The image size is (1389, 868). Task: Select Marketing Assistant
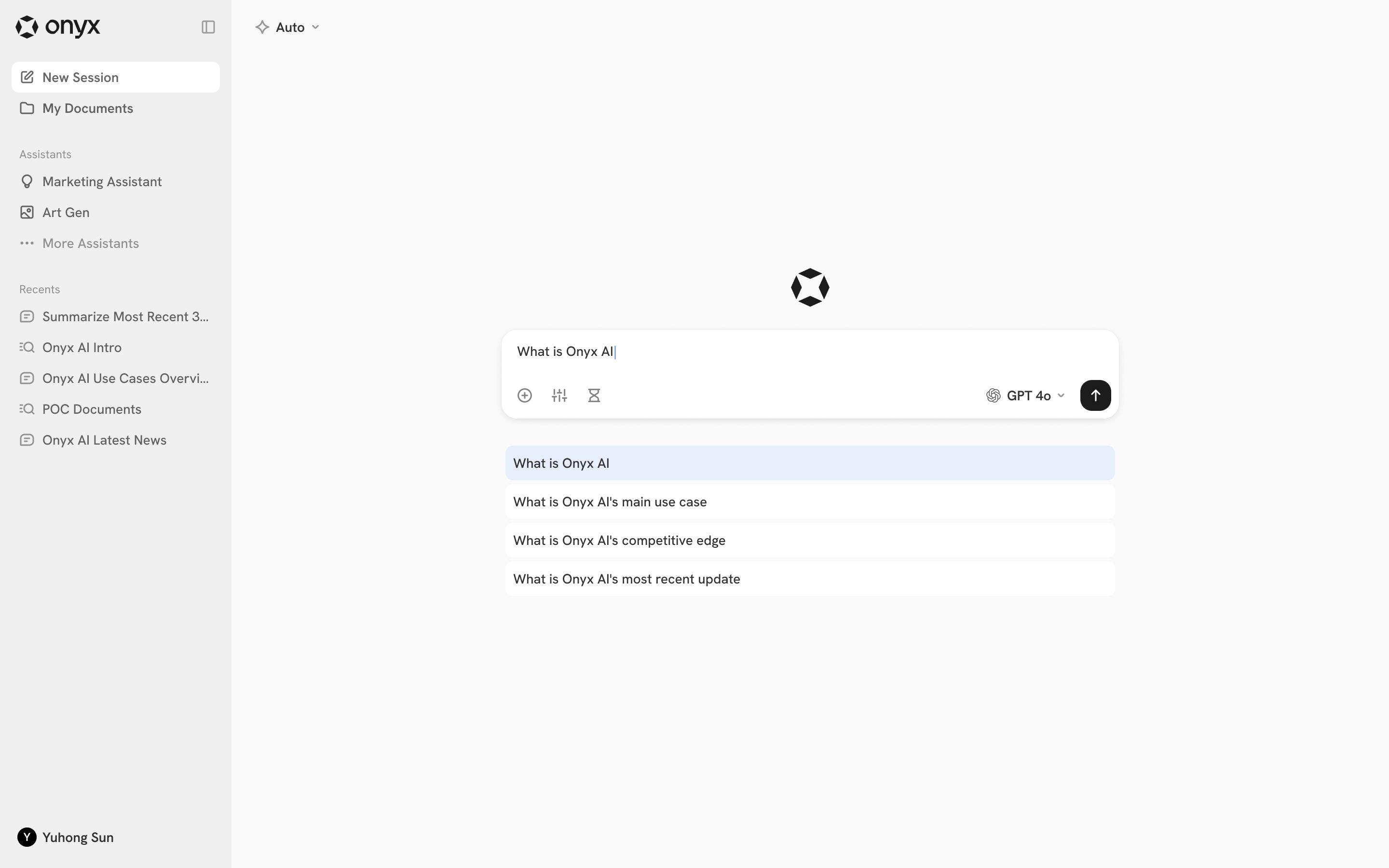(x=115, y=181)
